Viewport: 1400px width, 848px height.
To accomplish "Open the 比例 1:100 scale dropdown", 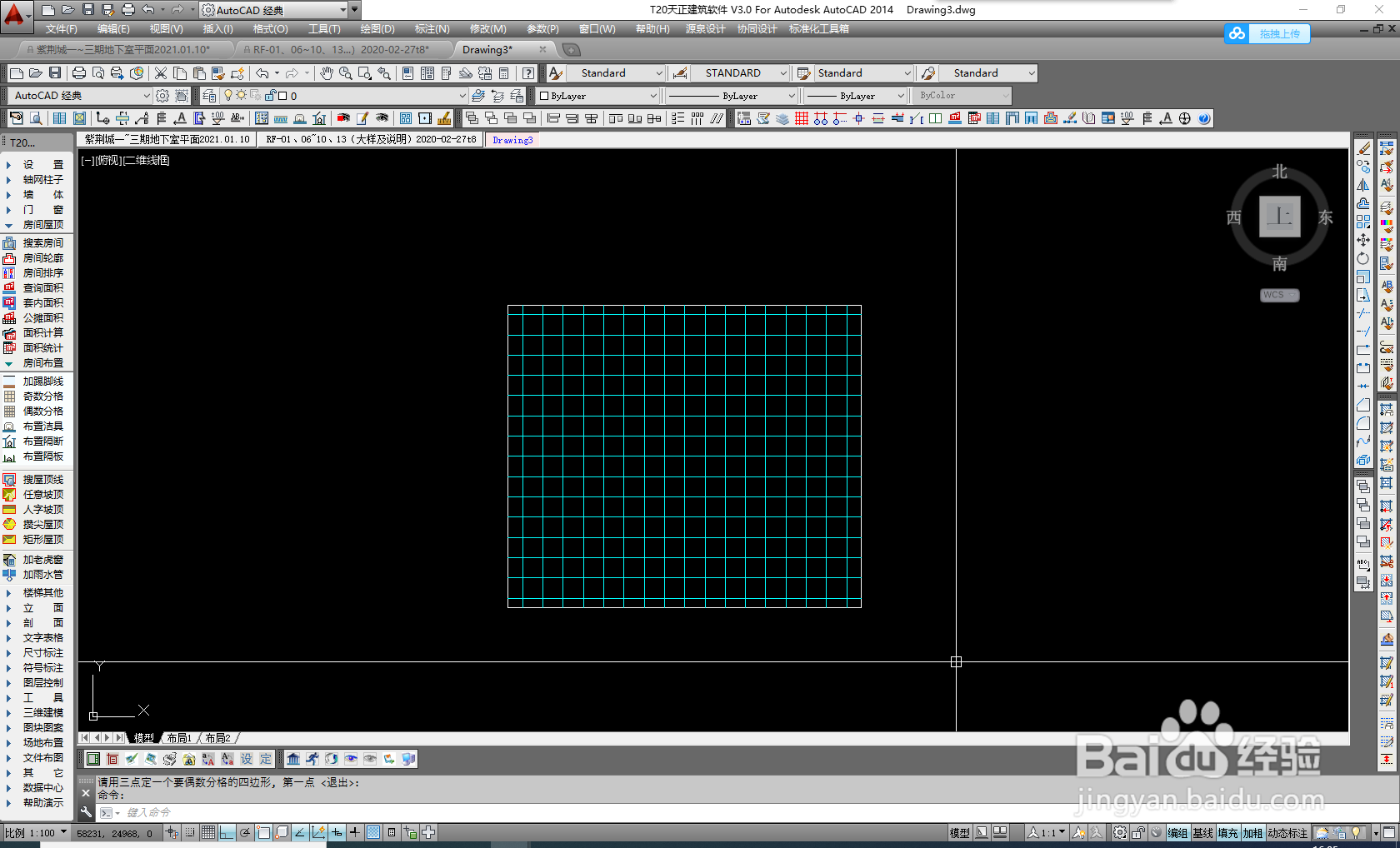I will [36, 833].
